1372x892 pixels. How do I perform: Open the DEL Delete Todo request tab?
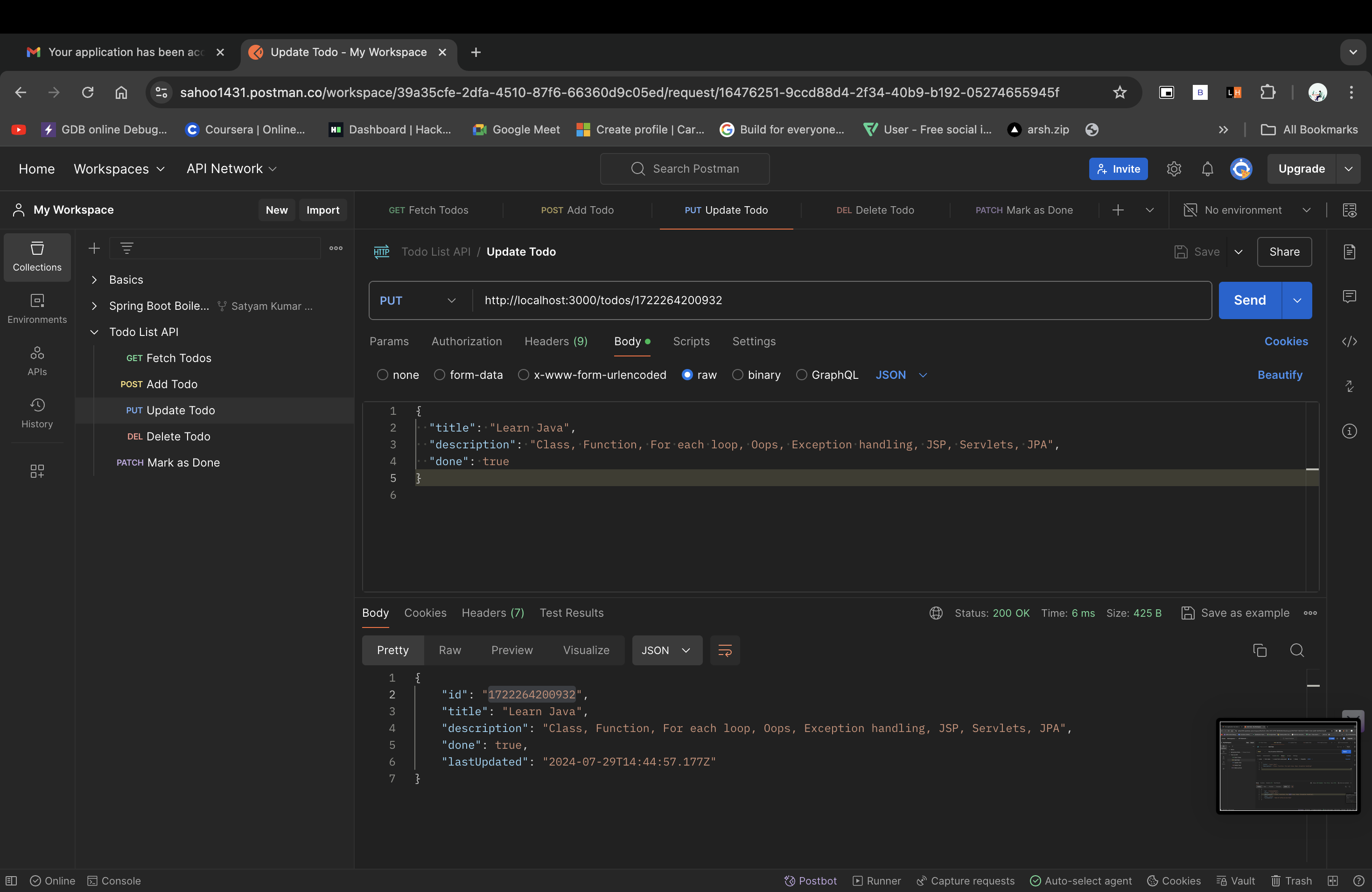875,210
